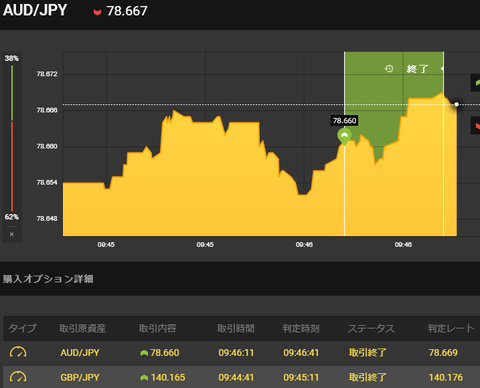
Task: Click the 78.669 judgment rate
Action: 443,353
